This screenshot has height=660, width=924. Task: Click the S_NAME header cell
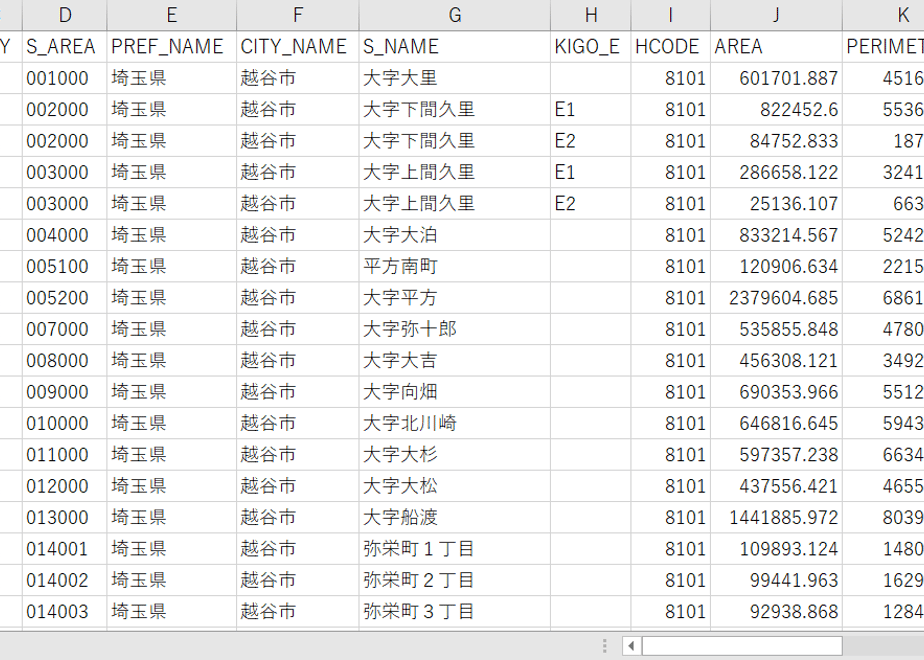click(454, 47)
